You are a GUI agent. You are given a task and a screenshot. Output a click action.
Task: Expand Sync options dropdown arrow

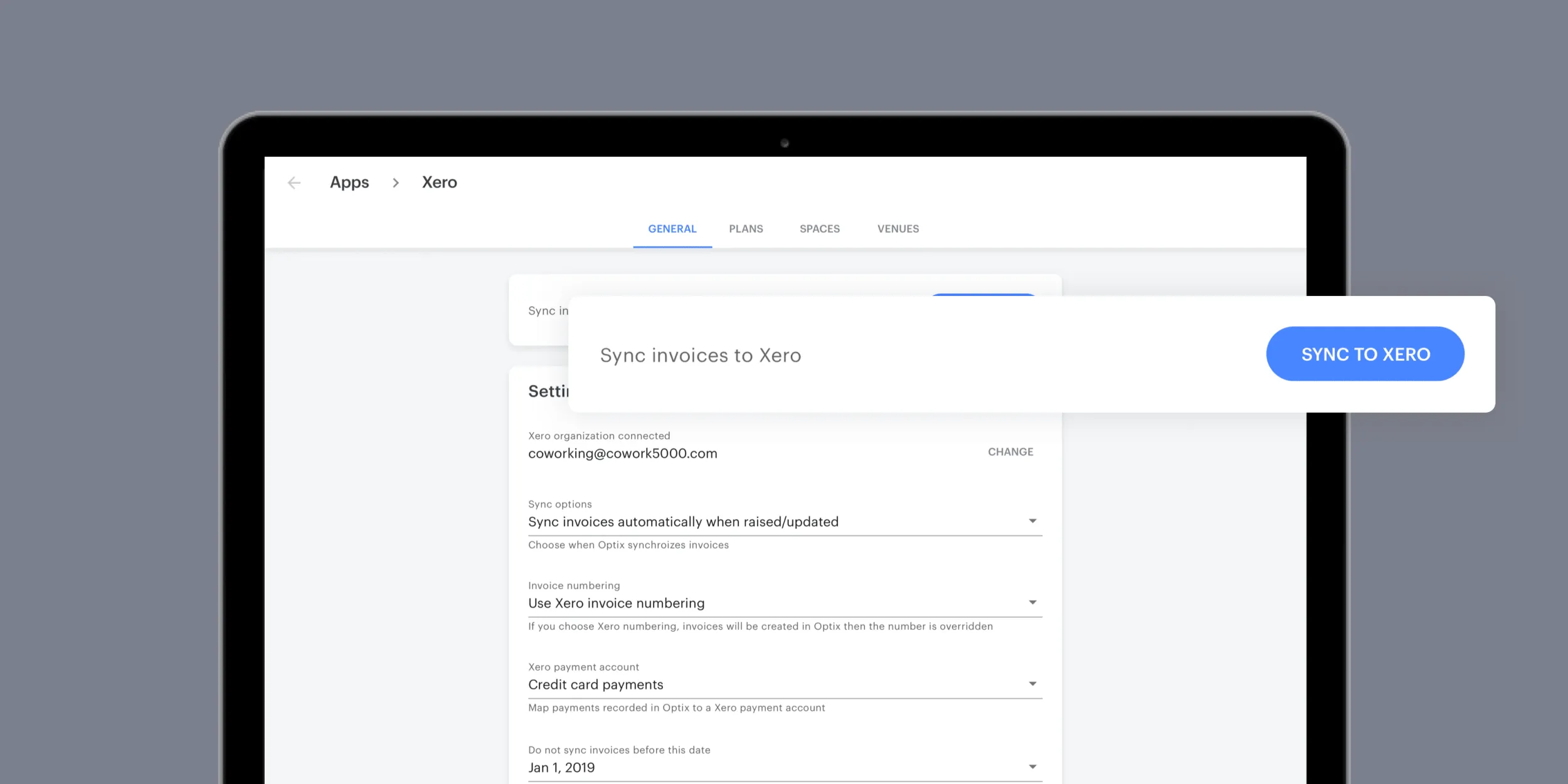[1032, 521]
